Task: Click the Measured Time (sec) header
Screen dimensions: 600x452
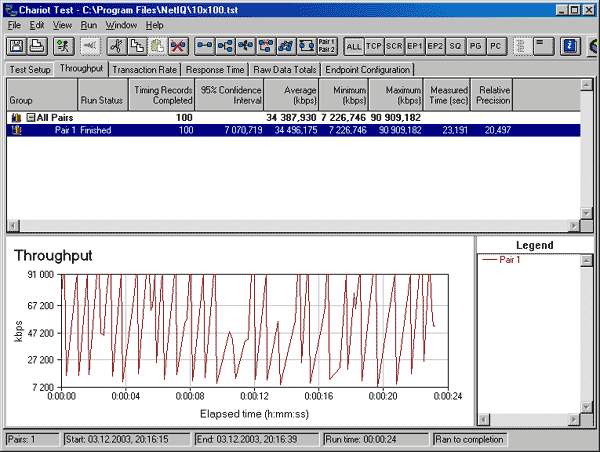Action: pyautogui.click(x=447, y=95)
